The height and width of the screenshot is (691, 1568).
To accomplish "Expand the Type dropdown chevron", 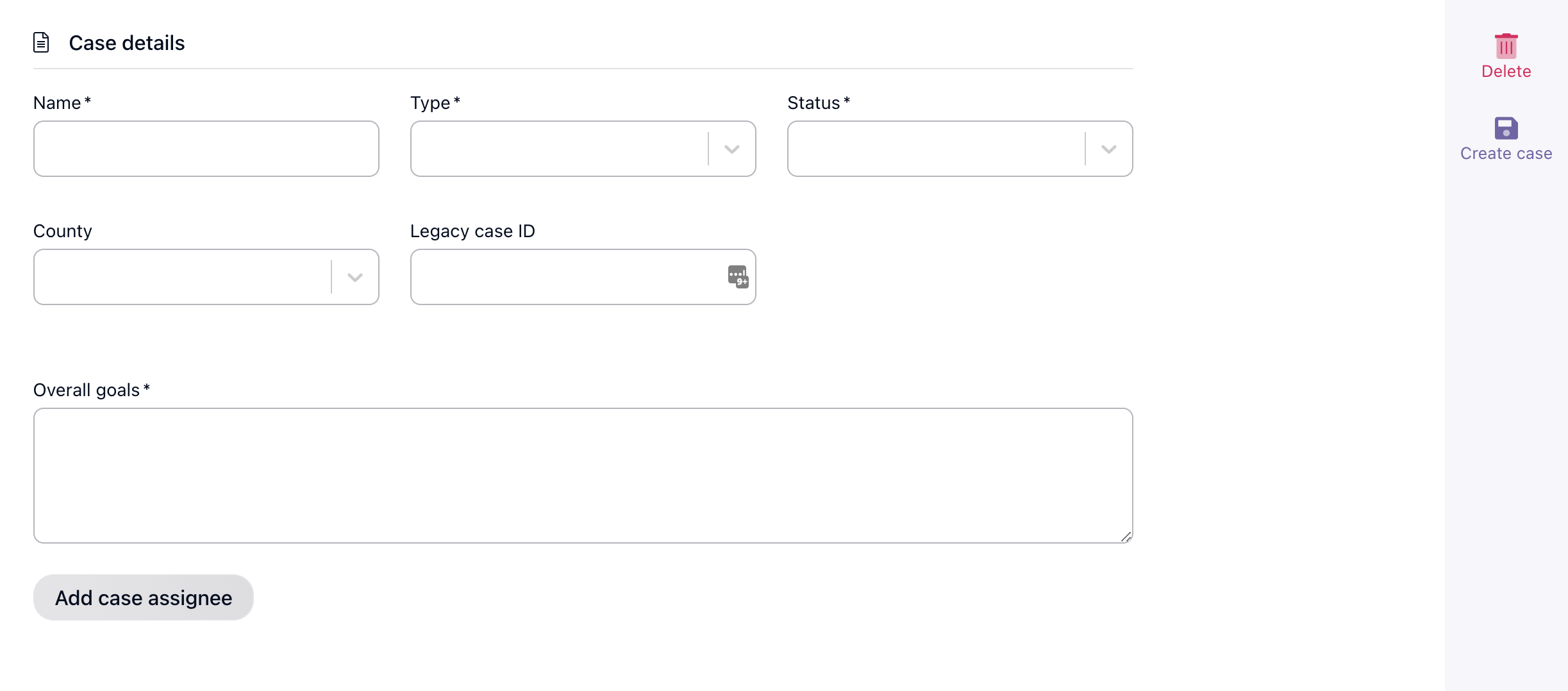I will pos(731,149).
